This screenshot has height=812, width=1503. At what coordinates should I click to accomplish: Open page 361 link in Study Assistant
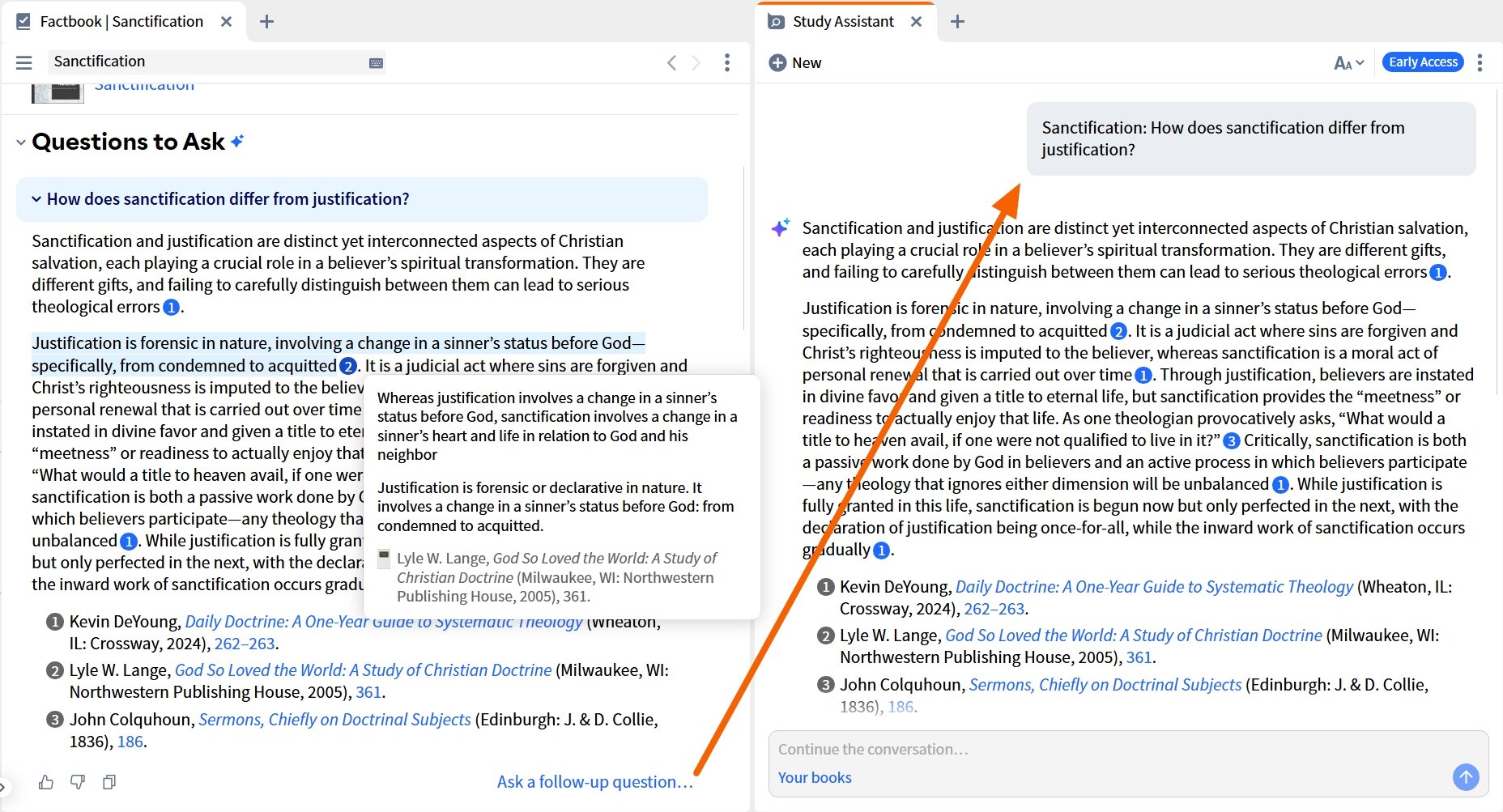(x=1139, y=657)
